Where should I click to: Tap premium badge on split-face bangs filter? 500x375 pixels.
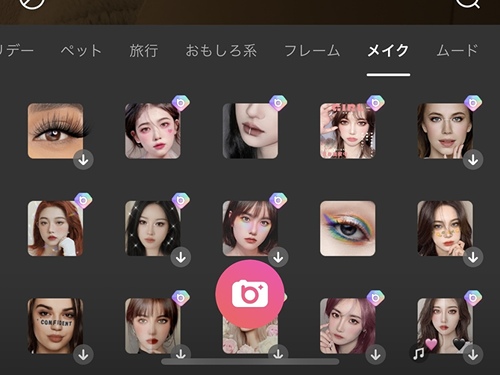coord(181,298)
